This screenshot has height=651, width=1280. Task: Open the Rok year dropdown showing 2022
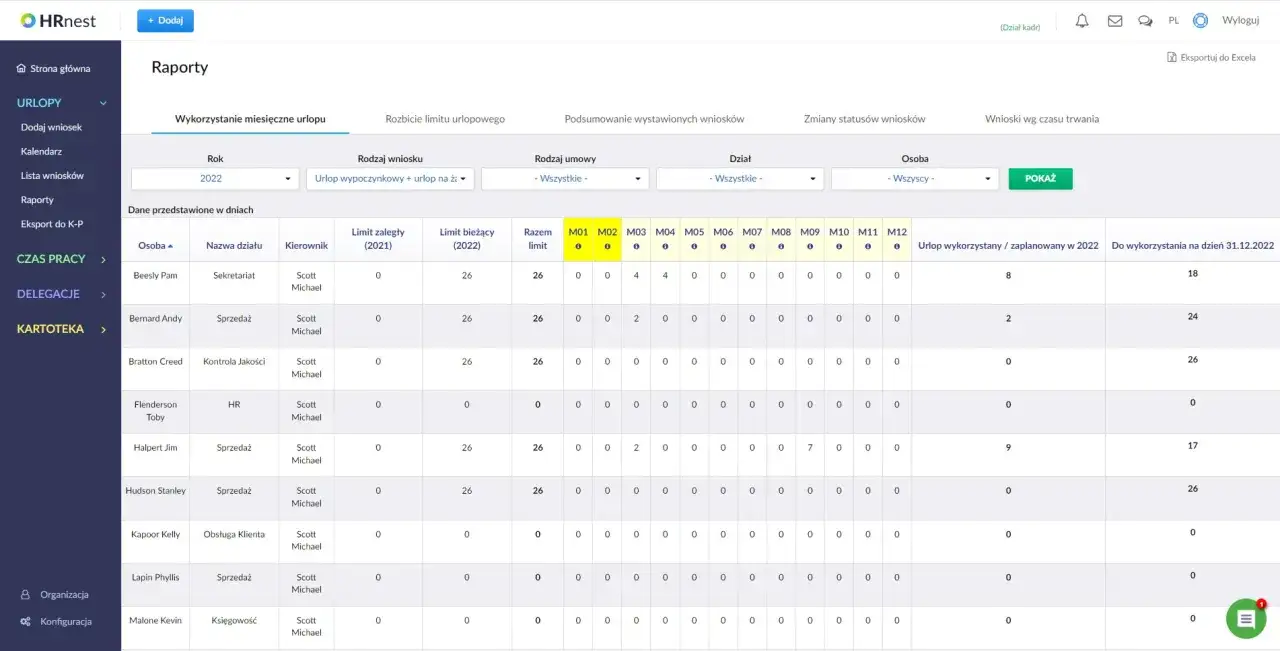point(215,178)
